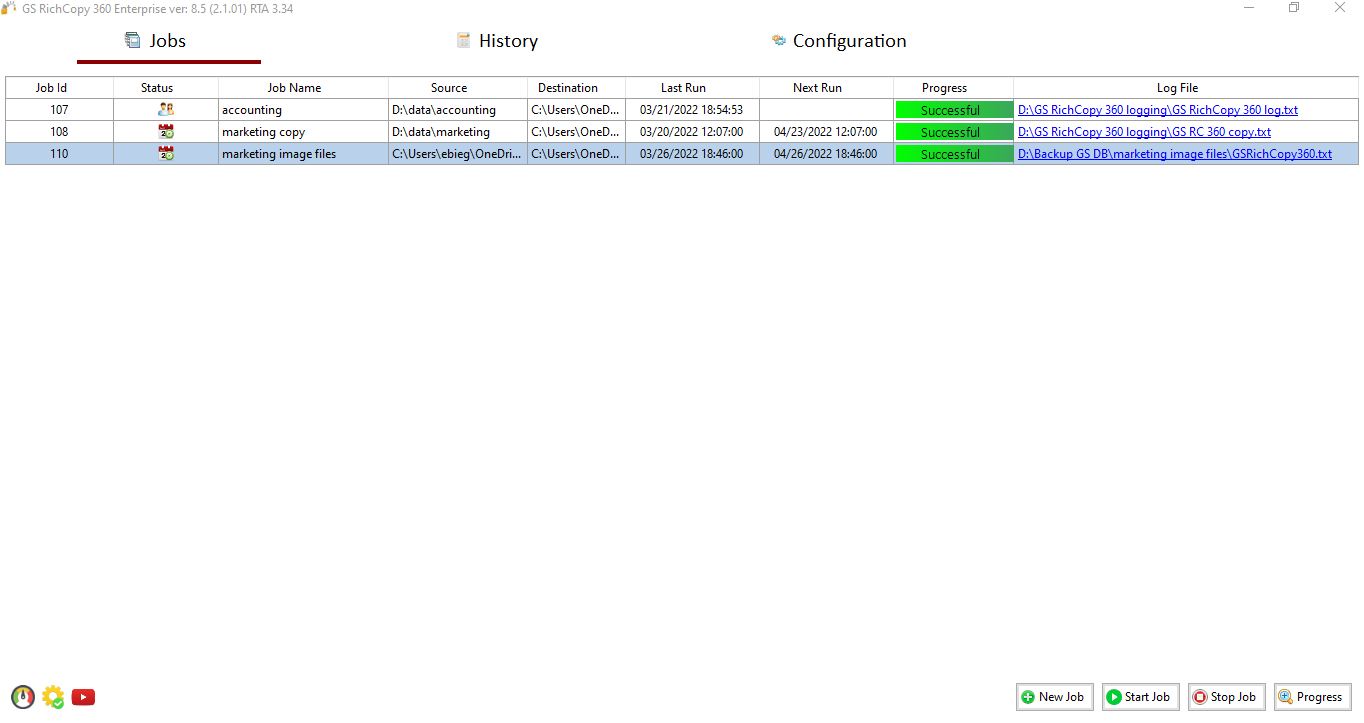The height and width of the screenshot is (723, 1364).
Task: Click the Next Run column header
Action: click(826, 88)
